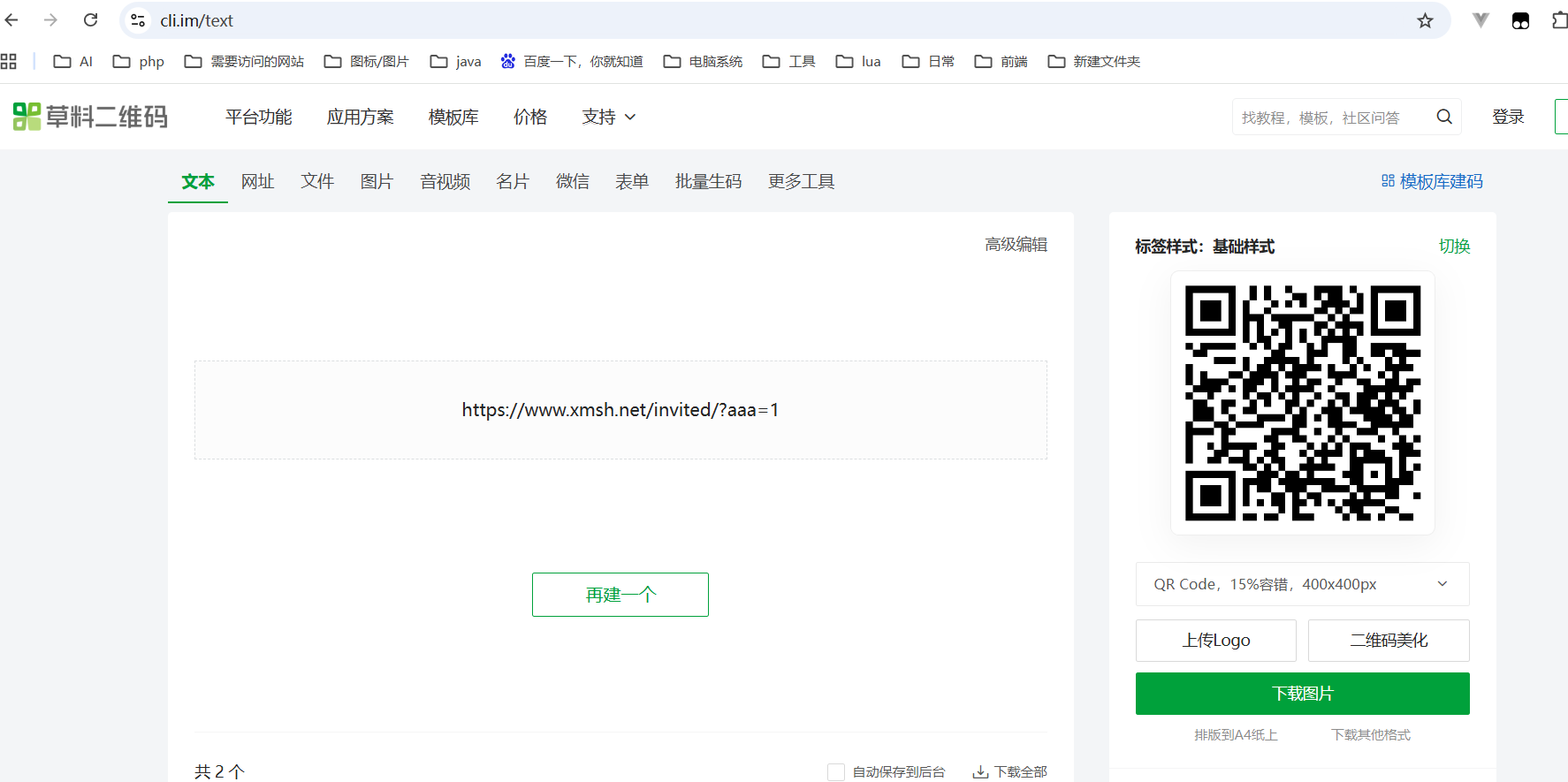The height and width of the screenshot is (782, 1568).
Task: Click the browser forward arrow
Action: pos(50,19)
